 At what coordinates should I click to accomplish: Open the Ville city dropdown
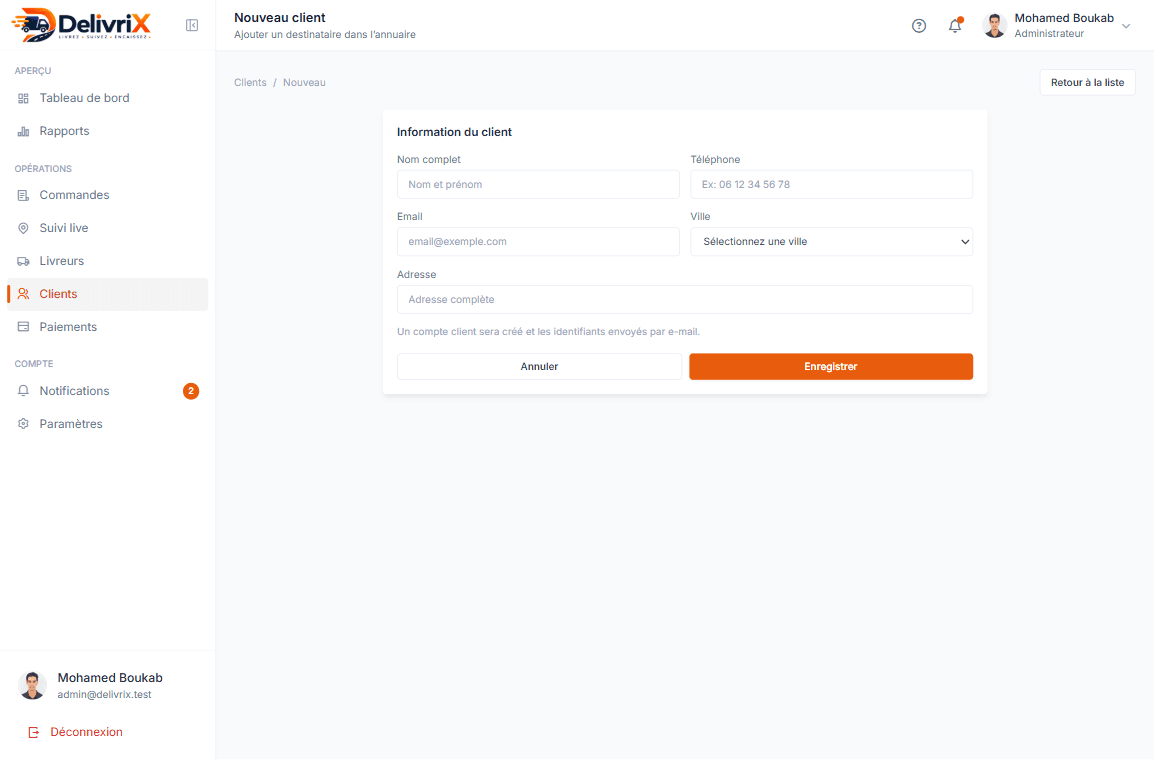[x=831, y=241]
